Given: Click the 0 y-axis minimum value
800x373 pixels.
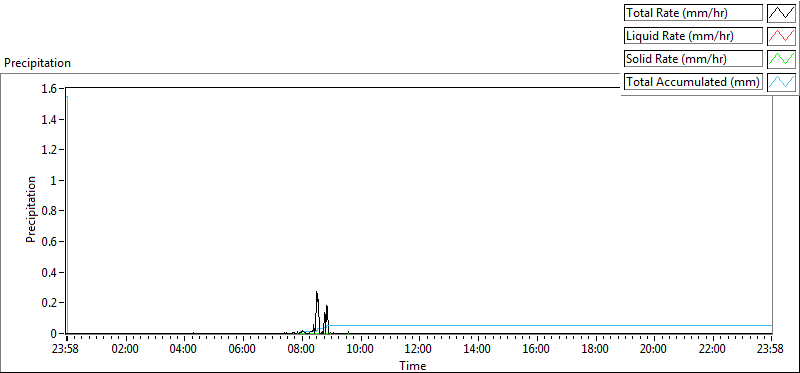Looking at the screenshot, I should (59, 333).
